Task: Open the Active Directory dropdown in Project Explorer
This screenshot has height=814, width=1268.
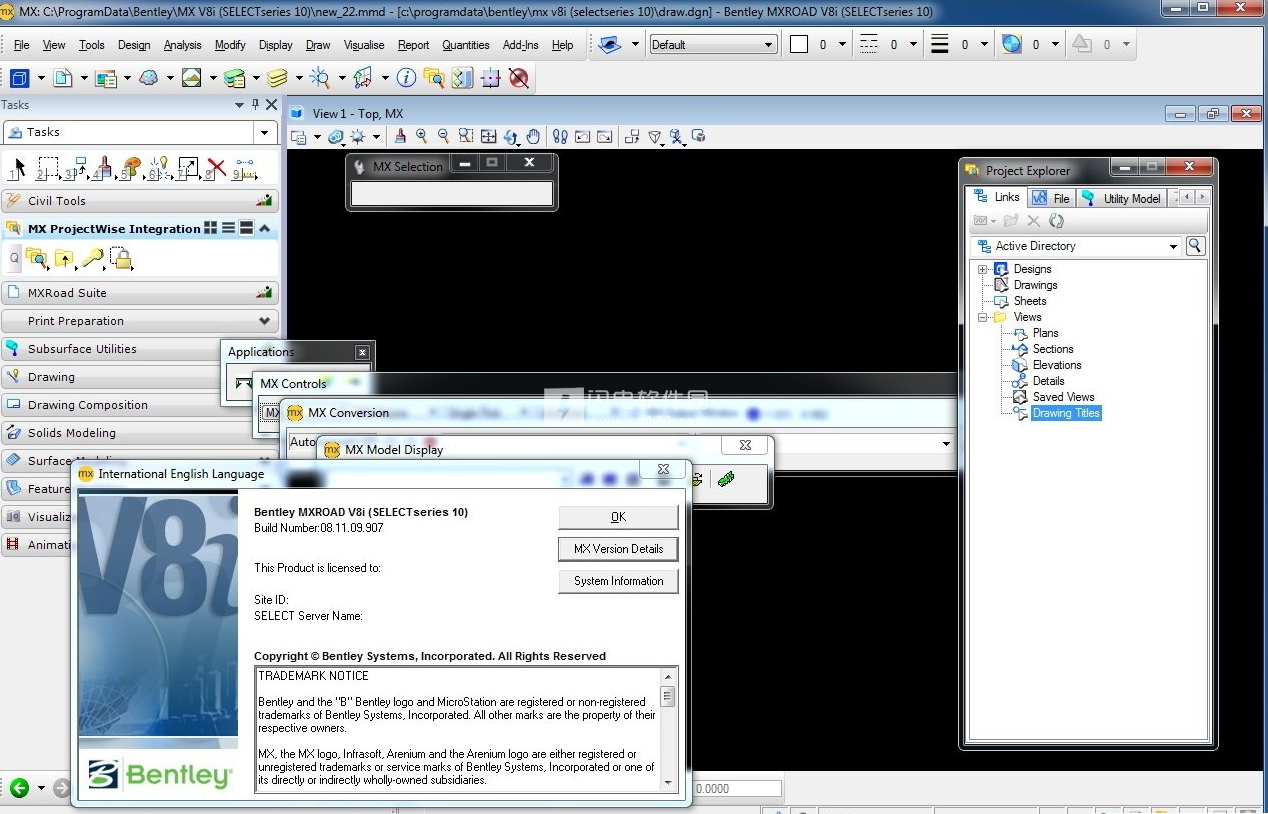Action: coord(1076,246)
